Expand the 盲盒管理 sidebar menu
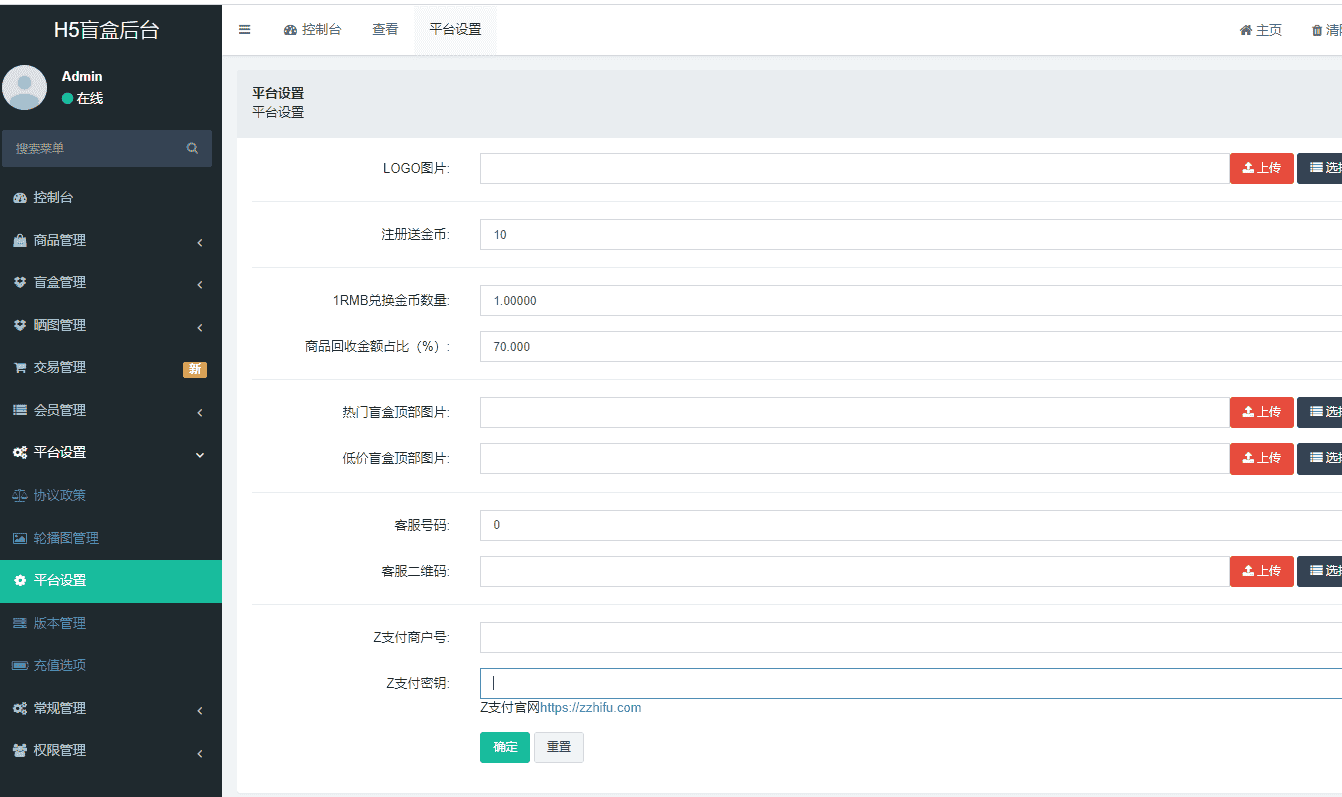 [x=60, y=283]
